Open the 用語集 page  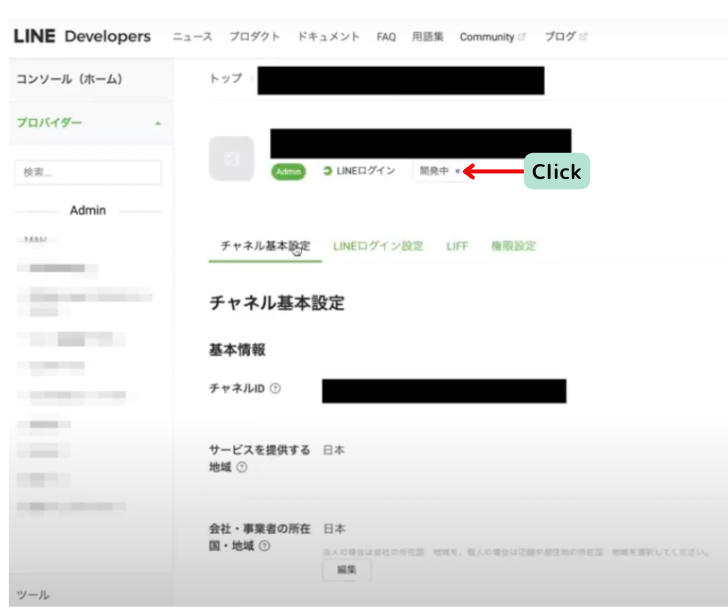click(428, 37)
